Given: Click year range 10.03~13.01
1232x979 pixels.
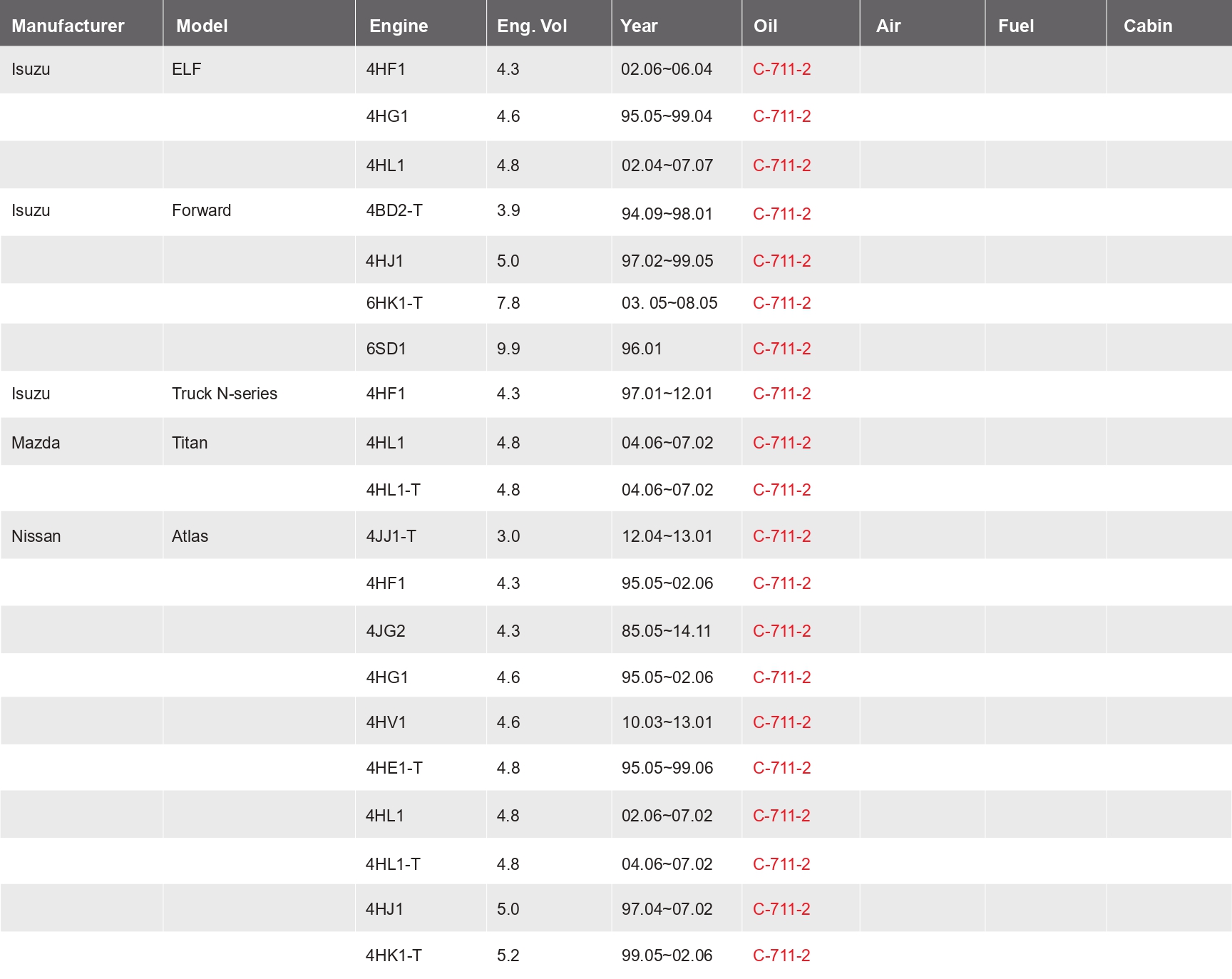Looking at the screenshot, I should [667, 722].
